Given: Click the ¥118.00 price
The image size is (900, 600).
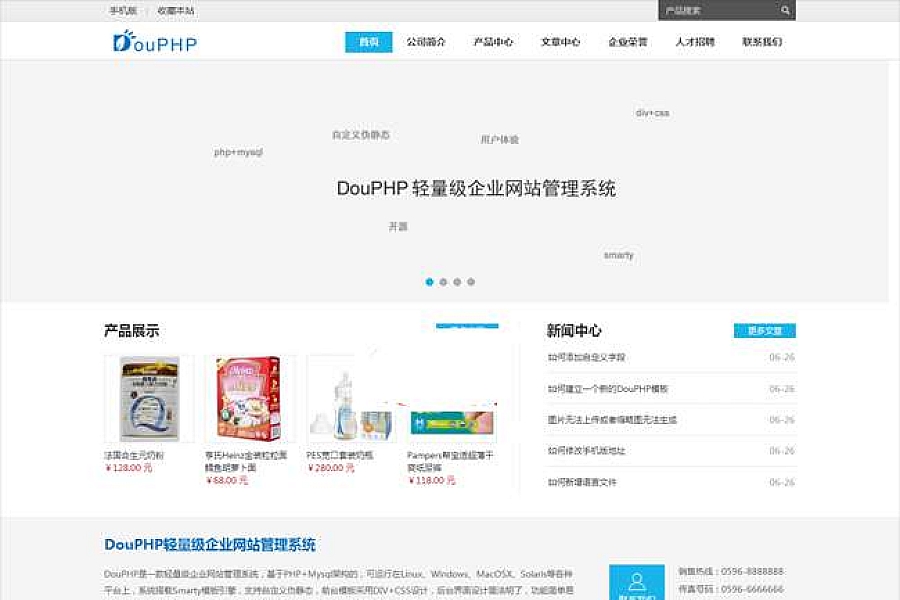Looking at the screenshot, I should (432, 481).
